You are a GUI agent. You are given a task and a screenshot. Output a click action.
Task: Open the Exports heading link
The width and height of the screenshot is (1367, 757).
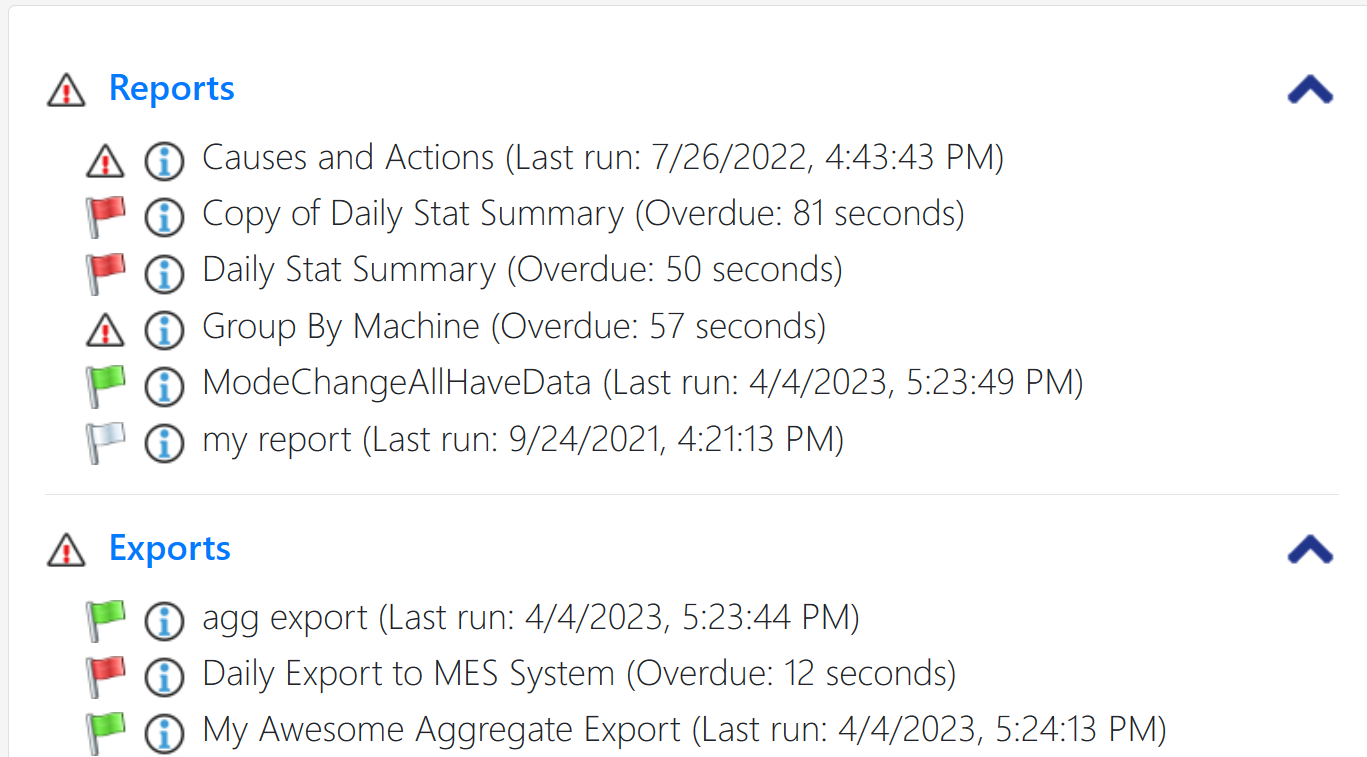[170, 548]
